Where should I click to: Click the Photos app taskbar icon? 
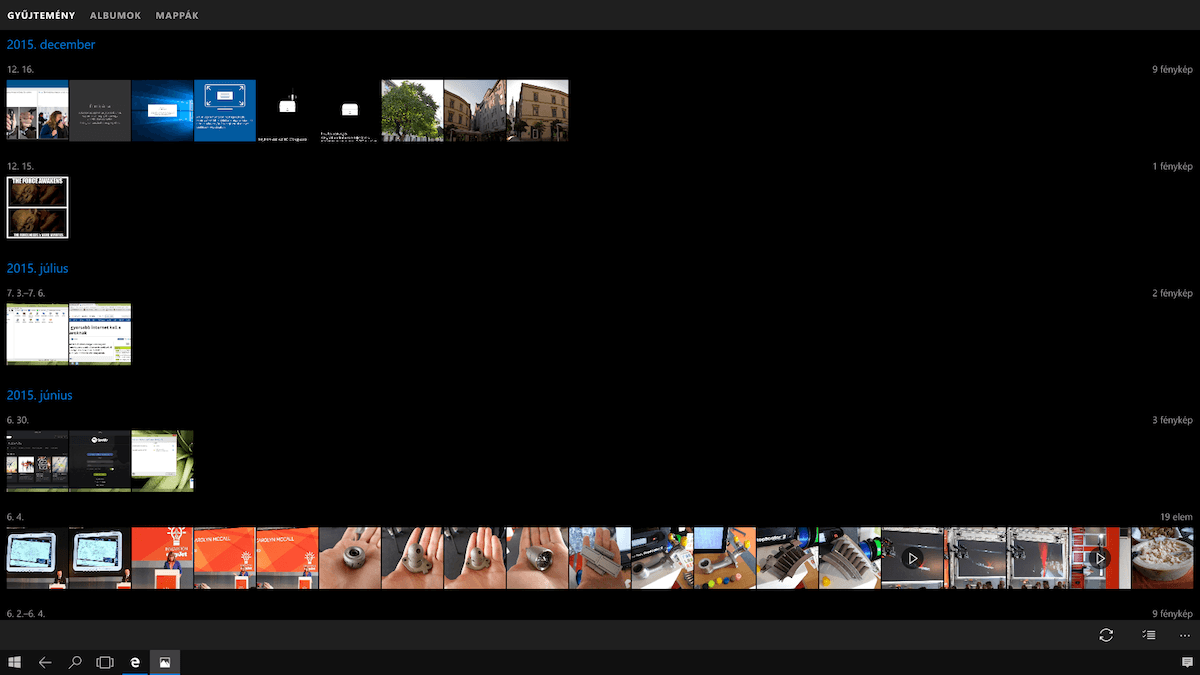(x=165, y=662)
